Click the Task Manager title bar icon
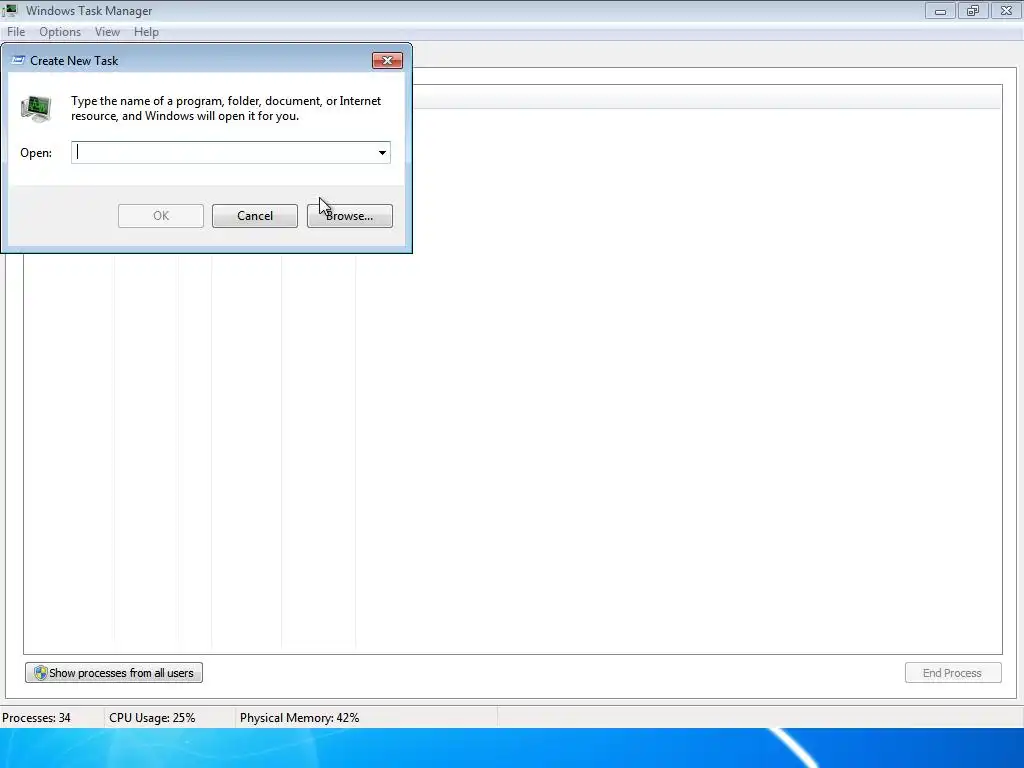1024x768 pixels. [x=10, y=10]
